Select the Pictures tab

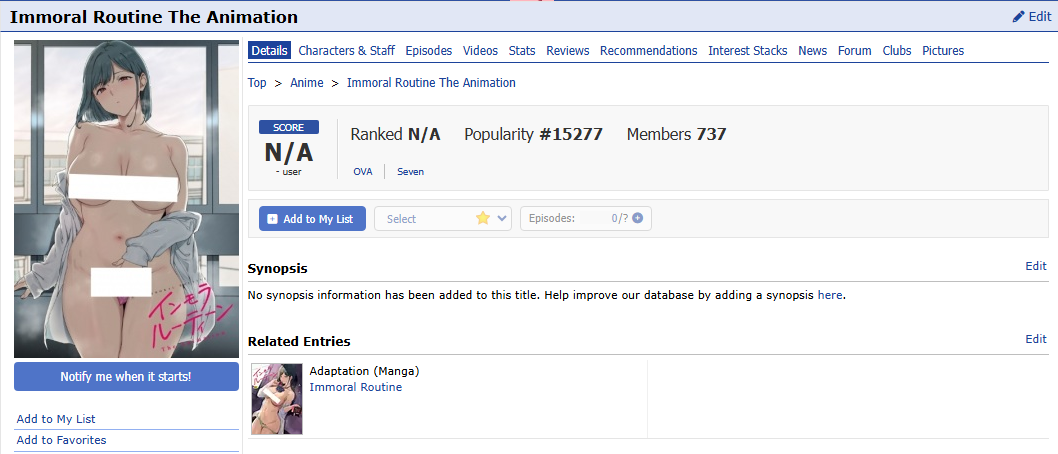(x=942, y=51)
